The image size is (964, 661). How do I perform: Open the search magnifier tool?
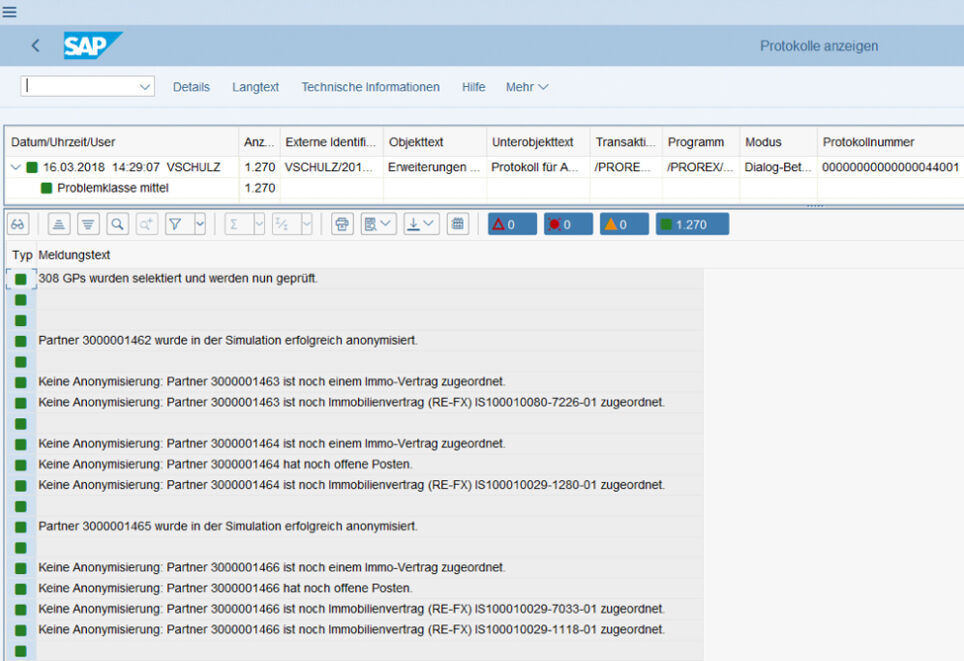click(x=118, y=224)
